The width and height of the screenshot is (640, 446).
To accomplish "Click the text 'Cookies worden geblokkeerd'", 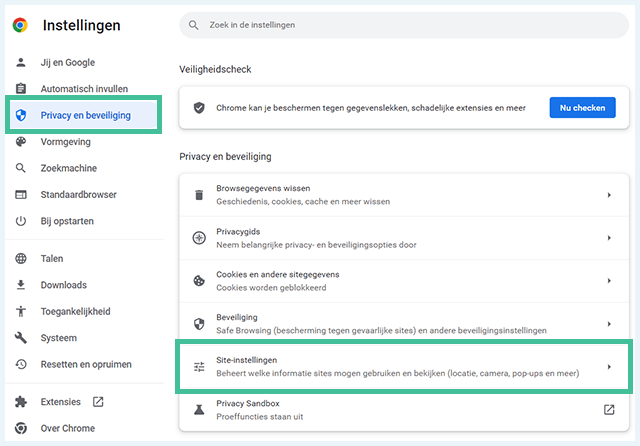I will coord(271,288).
